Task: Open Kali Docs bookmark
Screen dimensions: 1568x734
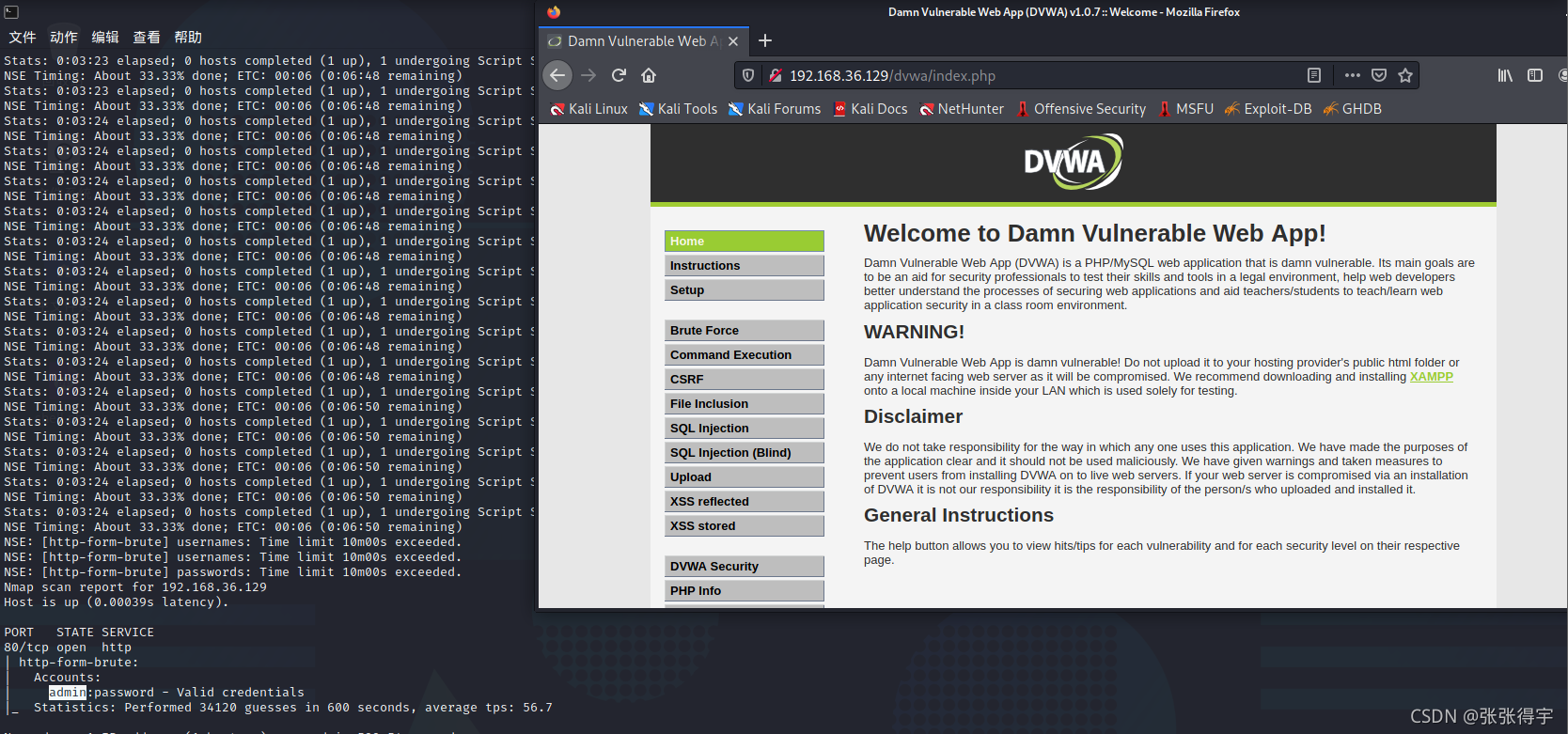Action: point(870,109)
